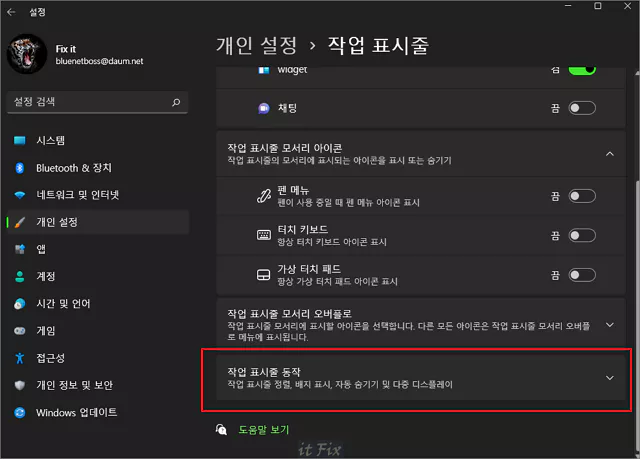Click the 터치 키보드 keyboard icon

[264, 235]
